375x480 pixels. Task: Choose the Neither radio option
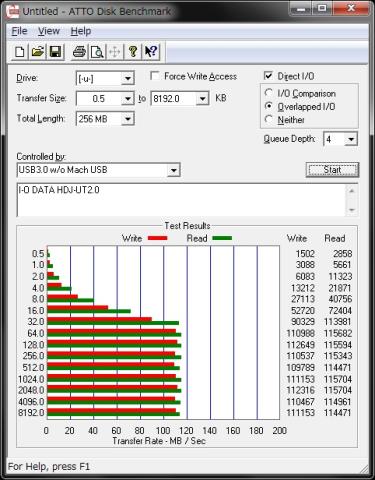269,119
